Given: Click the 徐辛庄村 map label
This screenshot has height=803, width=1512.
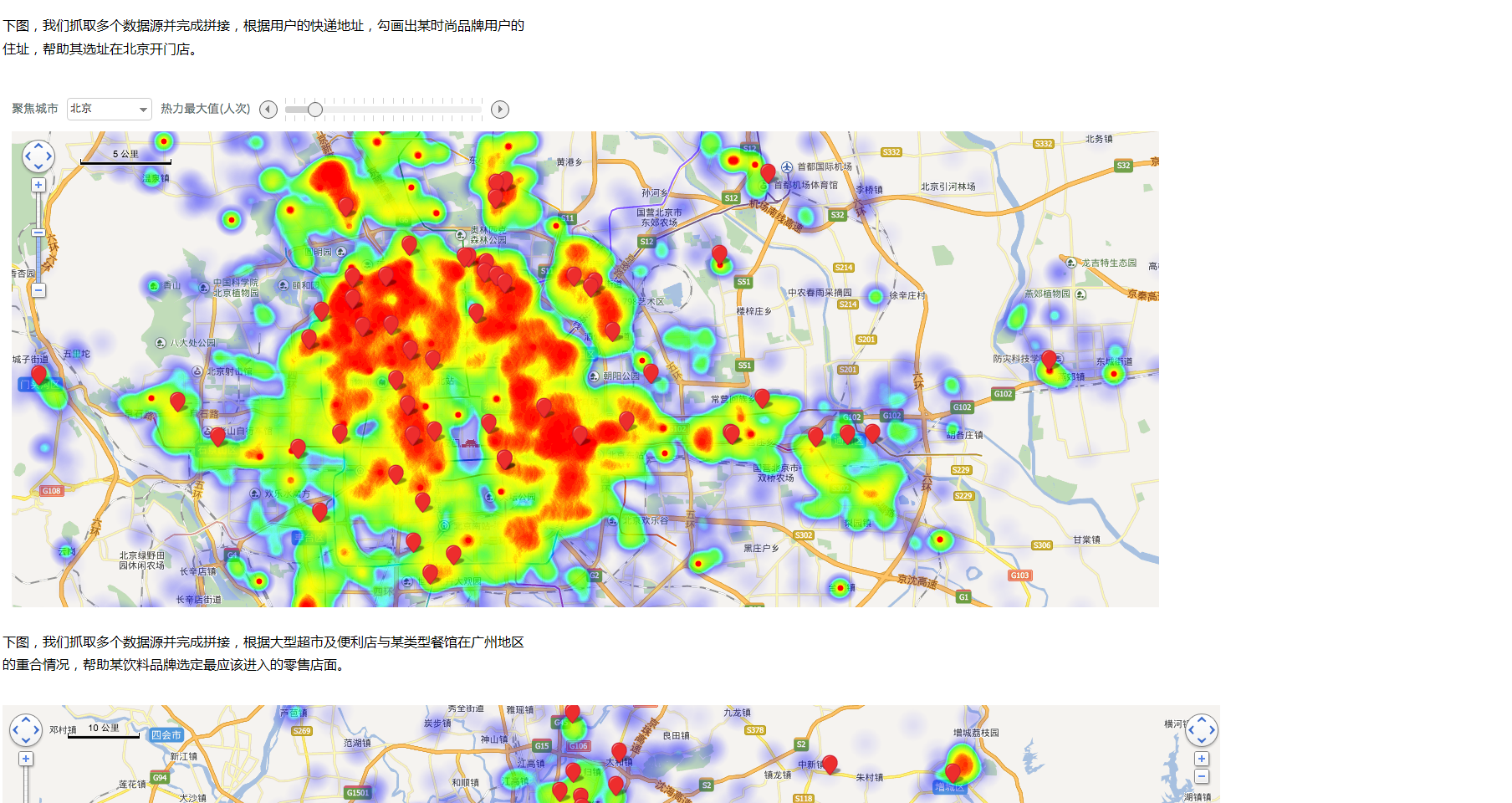Looking at the screenshot, I should pos(907,295).
